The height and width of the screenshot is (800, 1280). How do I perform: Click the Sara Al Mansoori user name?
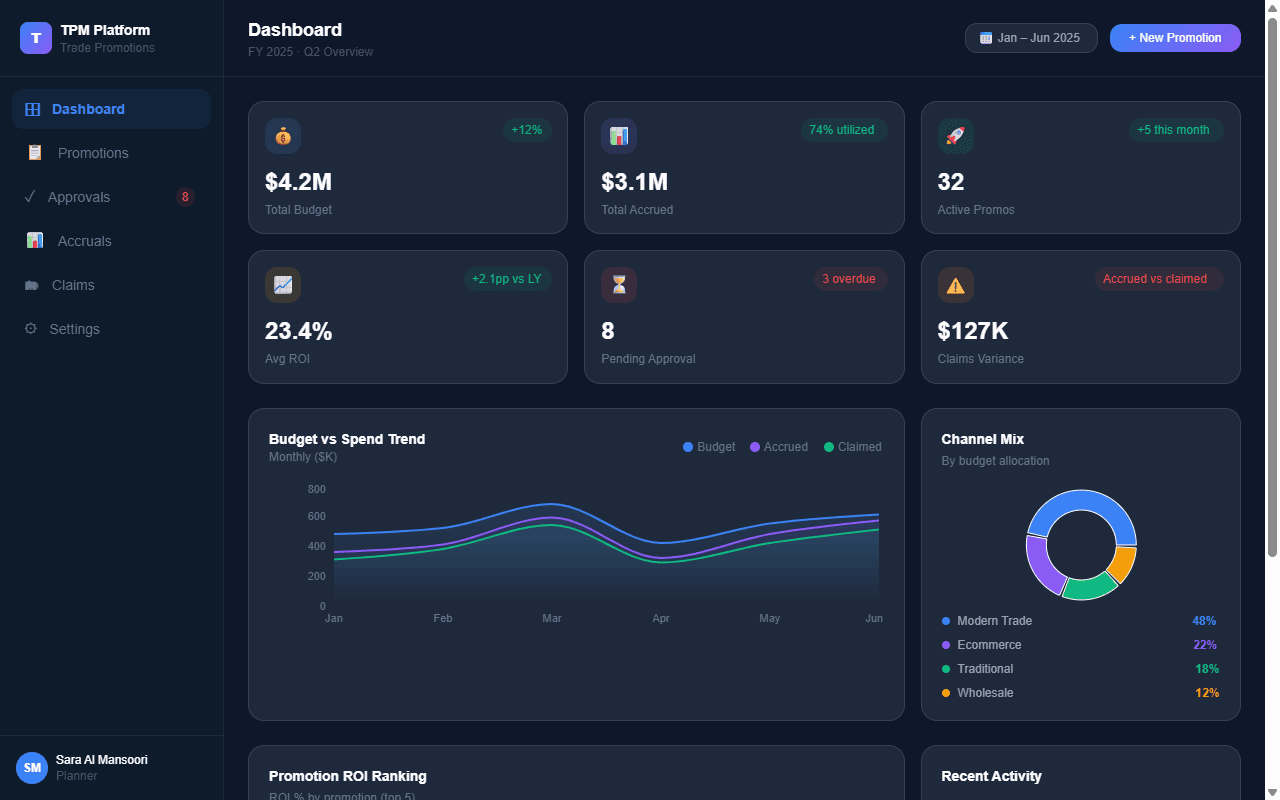click(x=102, y=760)
